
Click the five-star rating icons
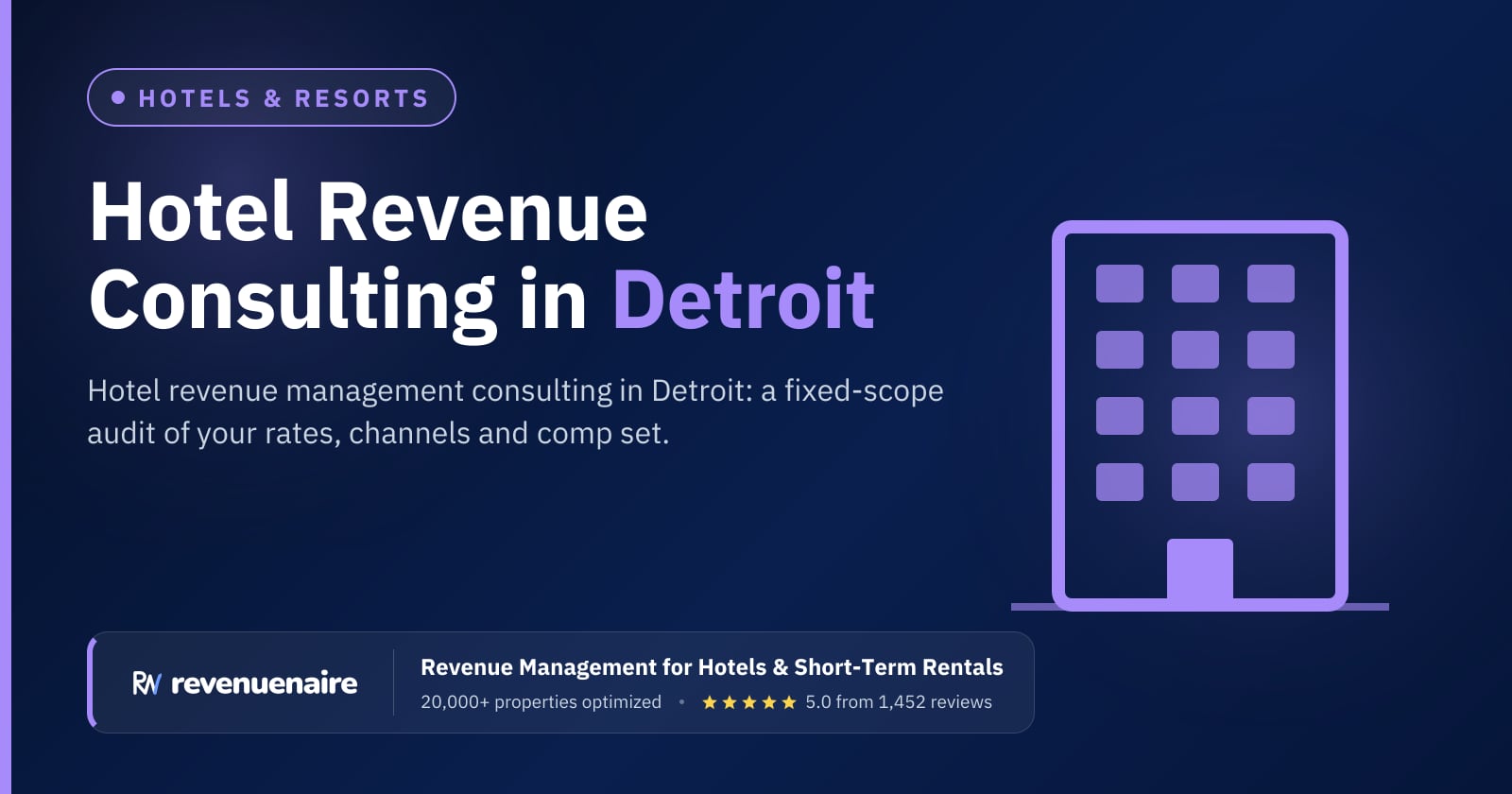click(749, 702)
